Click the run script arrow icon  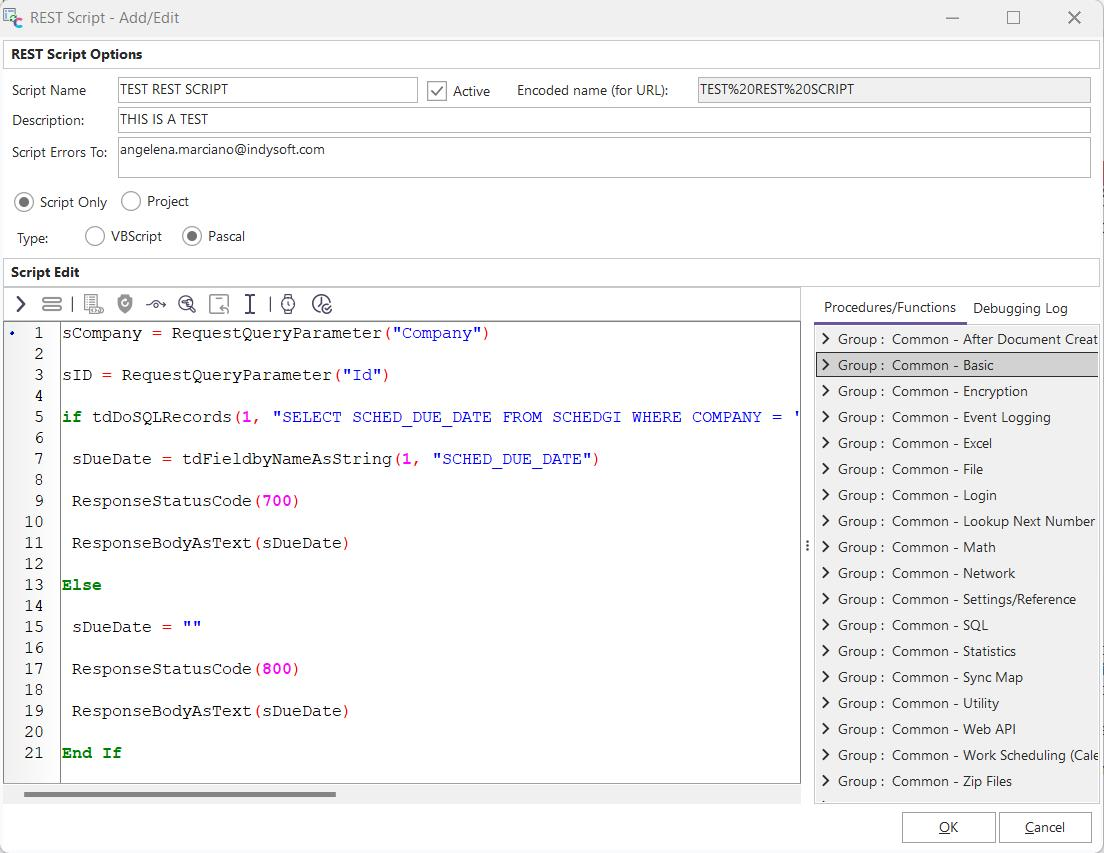point(21,304)
